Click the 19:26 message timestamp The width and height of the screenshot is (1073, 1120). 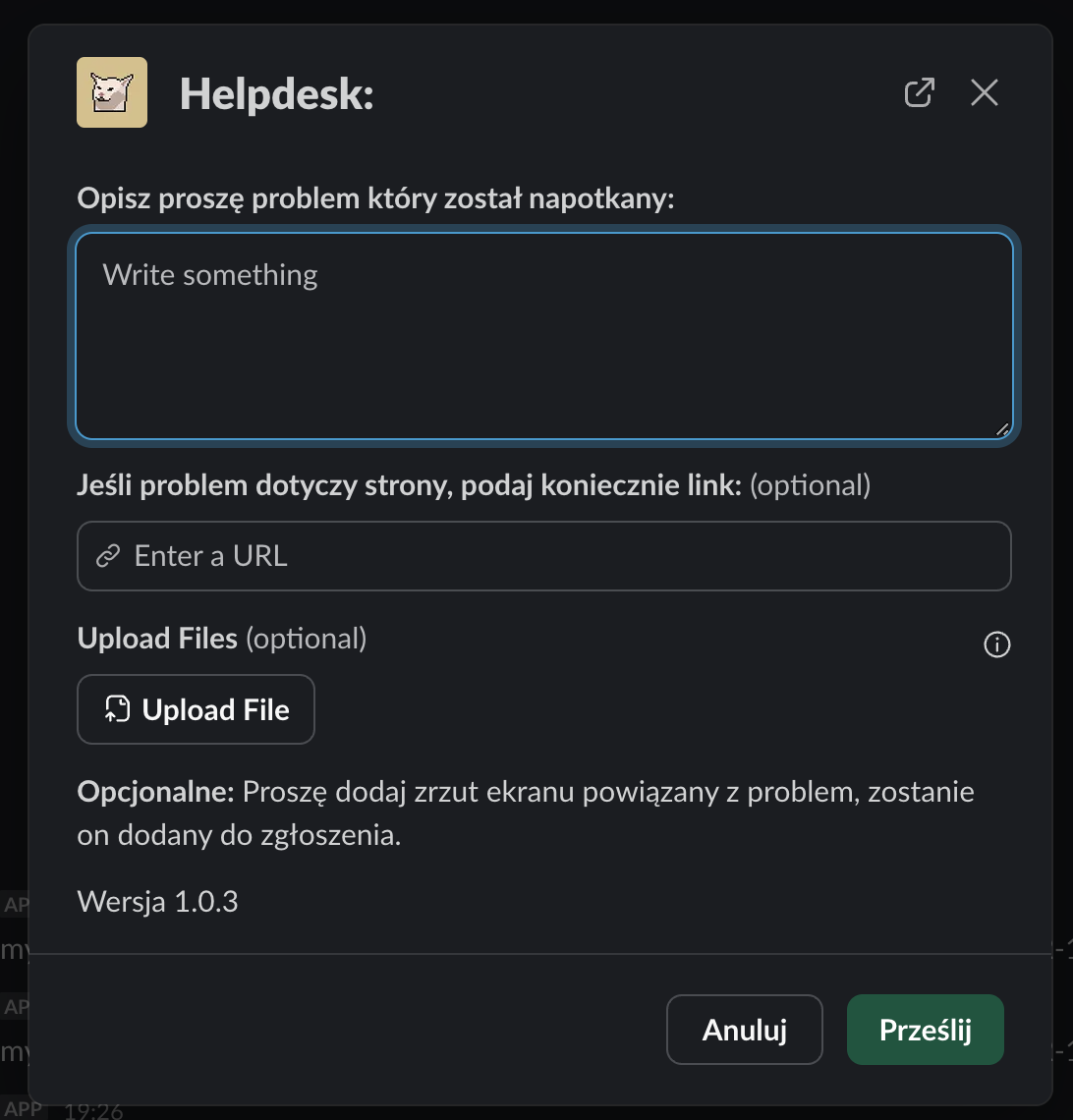pyautogui.click(x=95, y=1110)
